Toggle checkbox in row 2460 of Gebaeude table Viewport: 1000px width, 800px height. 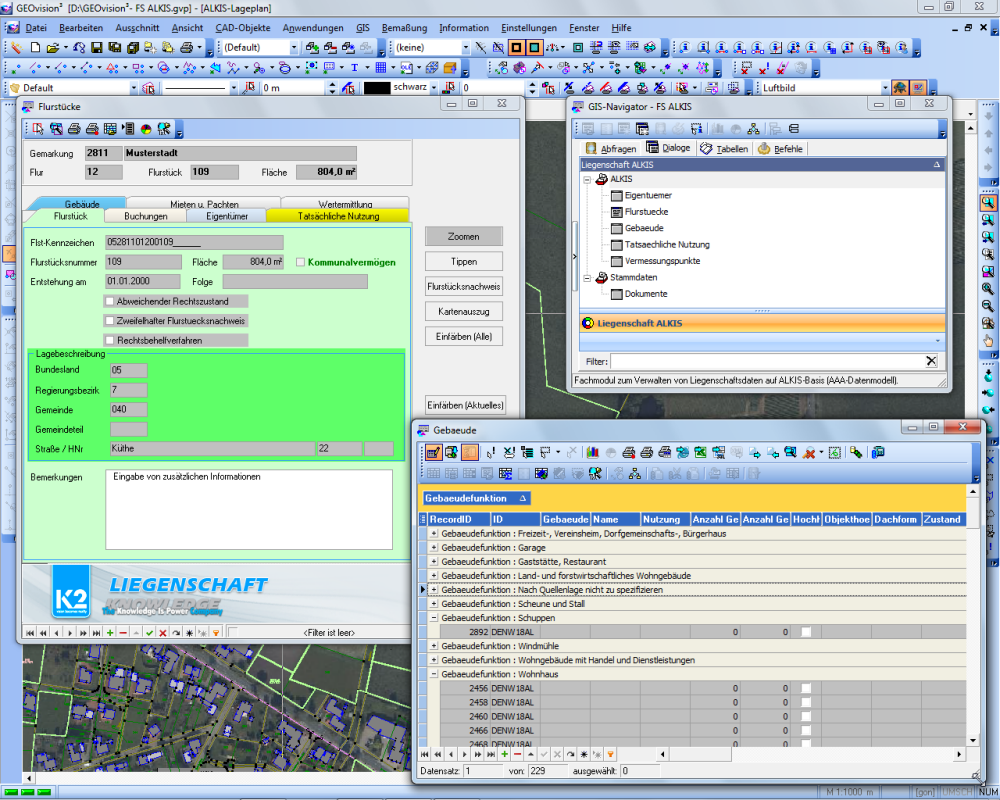click(806, 716)
